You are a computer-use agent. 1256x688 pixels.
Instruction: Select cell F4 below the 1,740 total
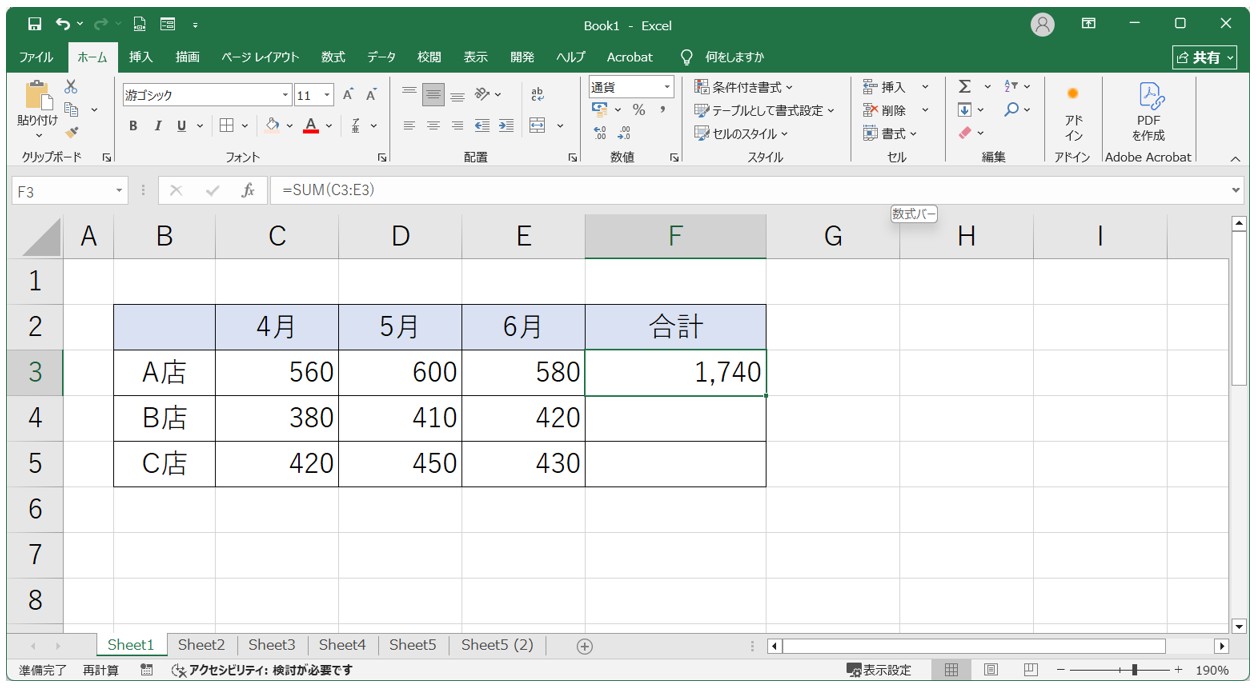[x=675, y=418]
